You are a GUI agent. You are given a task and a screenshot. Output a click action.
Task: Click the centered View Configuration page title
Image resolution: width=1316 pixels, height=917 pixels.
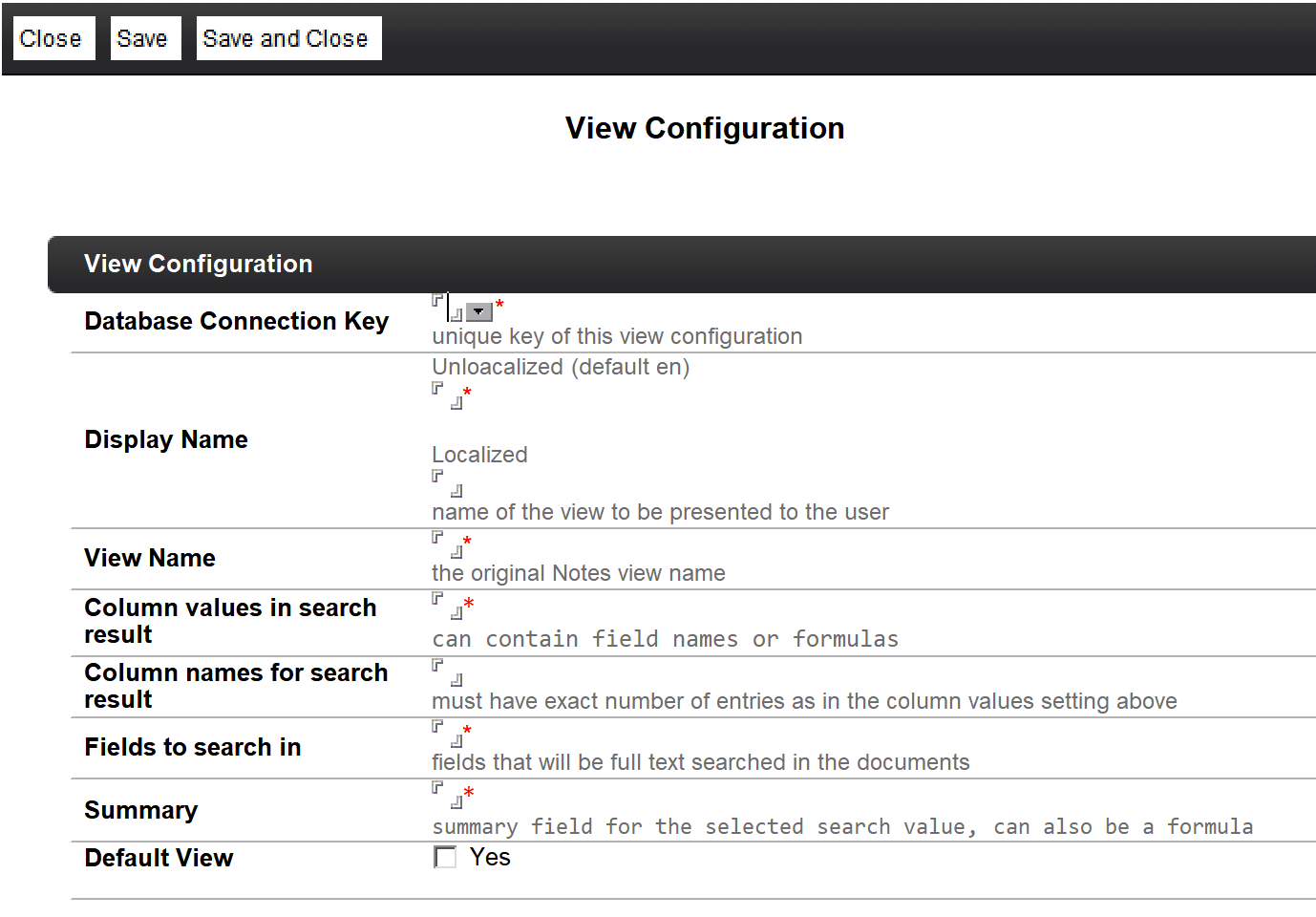tap(704, 128)
